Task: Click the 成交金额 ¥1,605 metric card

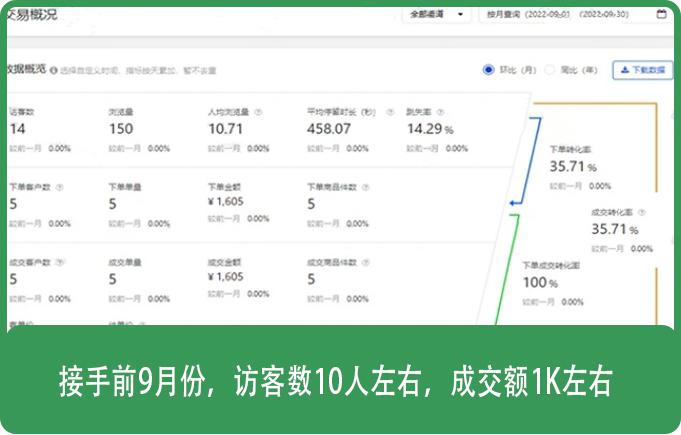Action: click(226, 277)
